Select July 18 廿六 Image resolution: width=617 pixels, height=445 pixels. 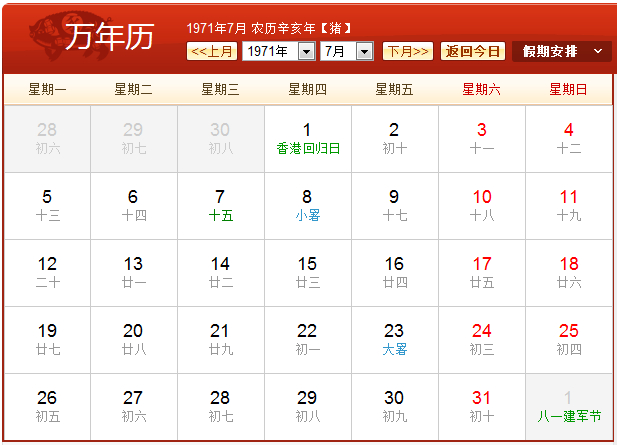click(569, 273)
